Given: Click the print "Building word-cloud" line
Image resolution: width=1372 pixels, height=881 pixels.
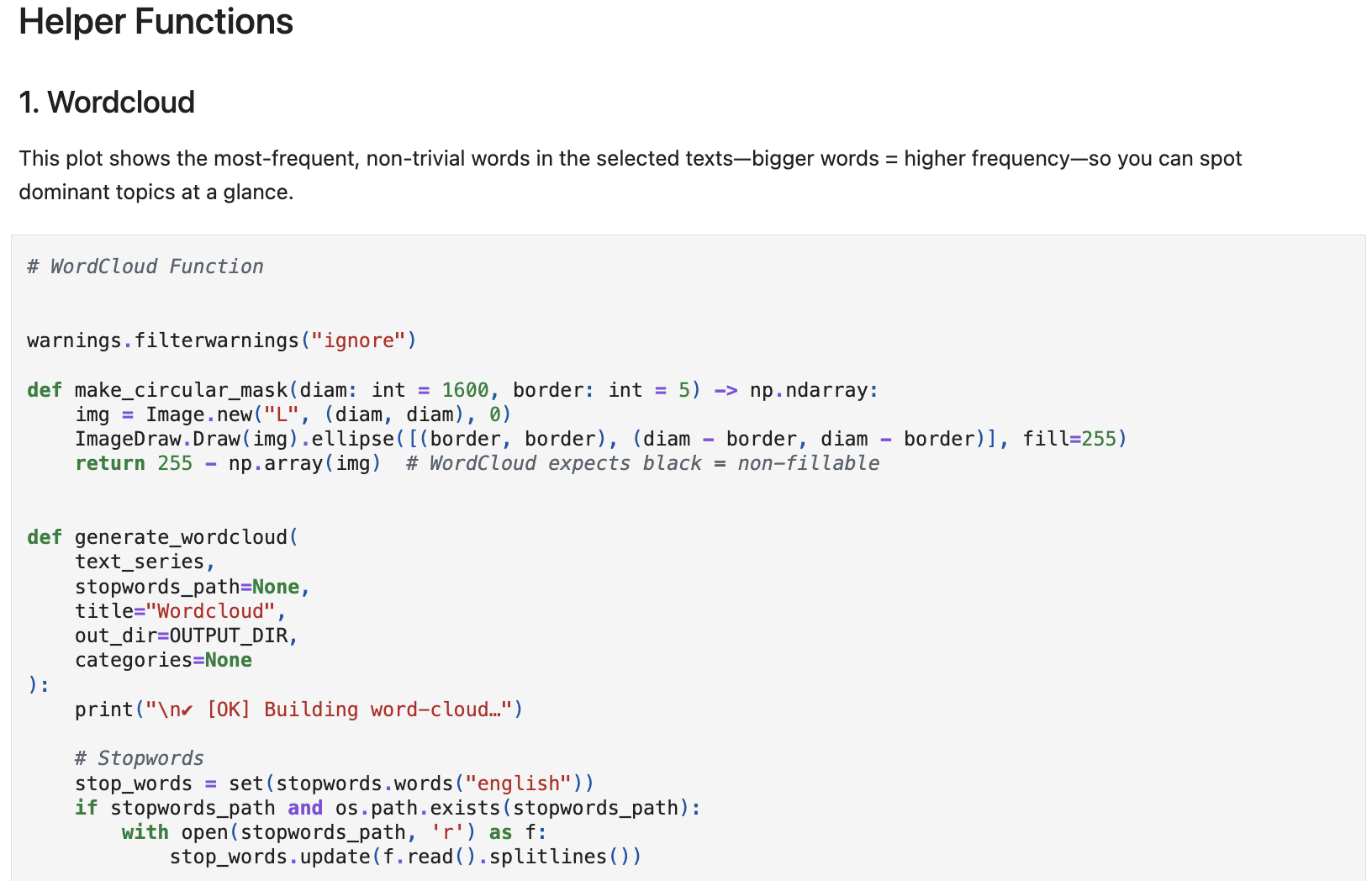Looking at the screenshot, I should [x=298, y=710].
